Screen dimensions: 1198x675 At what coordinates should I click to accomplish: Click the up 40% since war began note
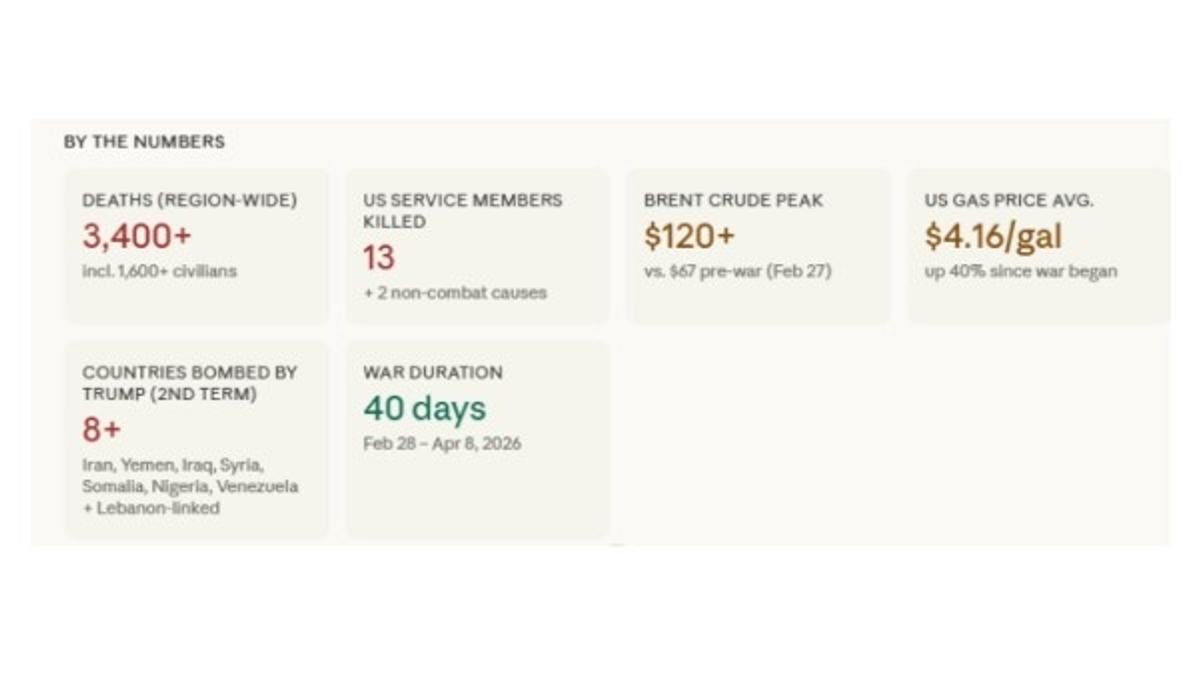(1021, 271)
